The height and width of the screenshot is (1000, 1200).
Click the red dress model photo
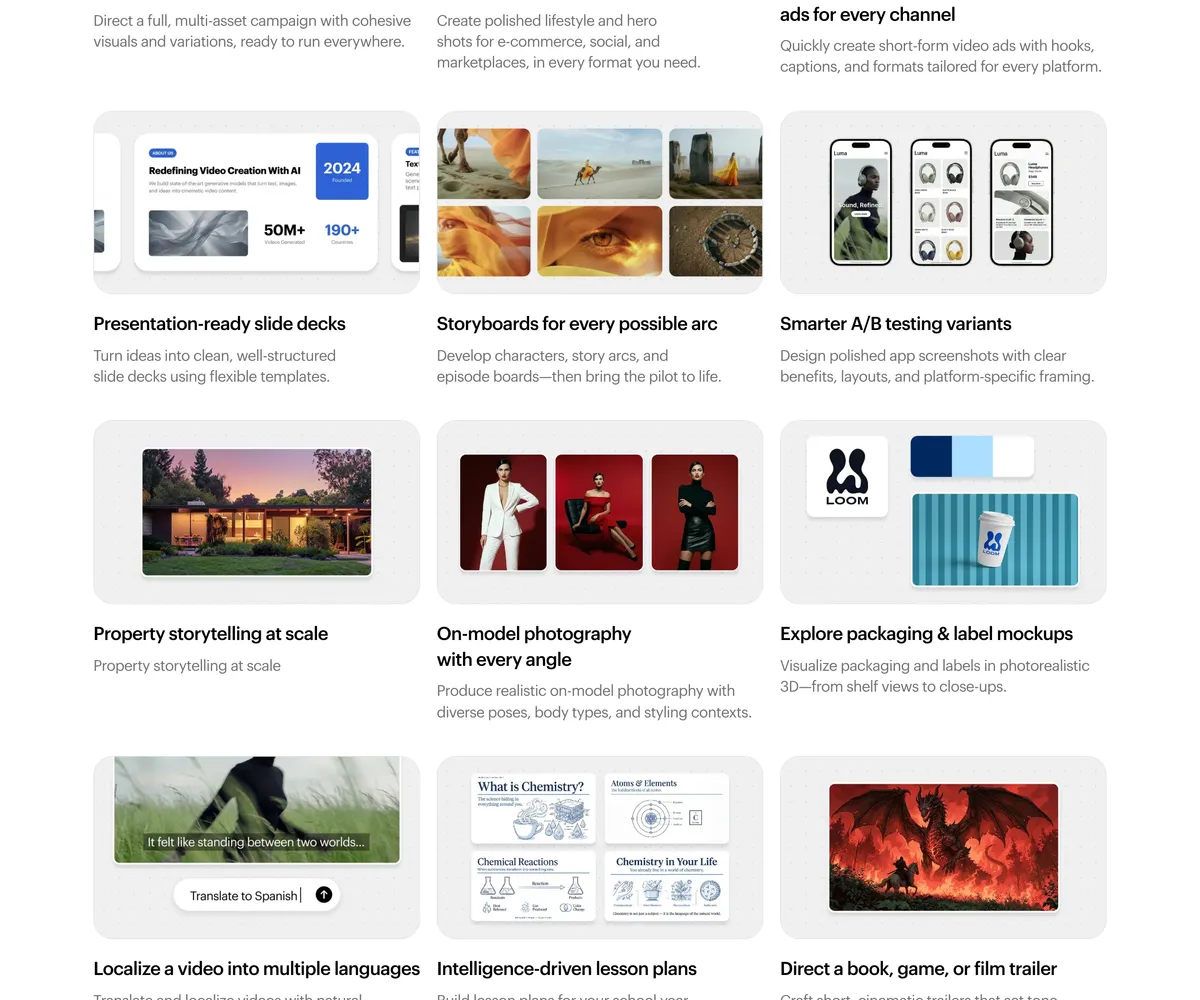pos(599,512)
